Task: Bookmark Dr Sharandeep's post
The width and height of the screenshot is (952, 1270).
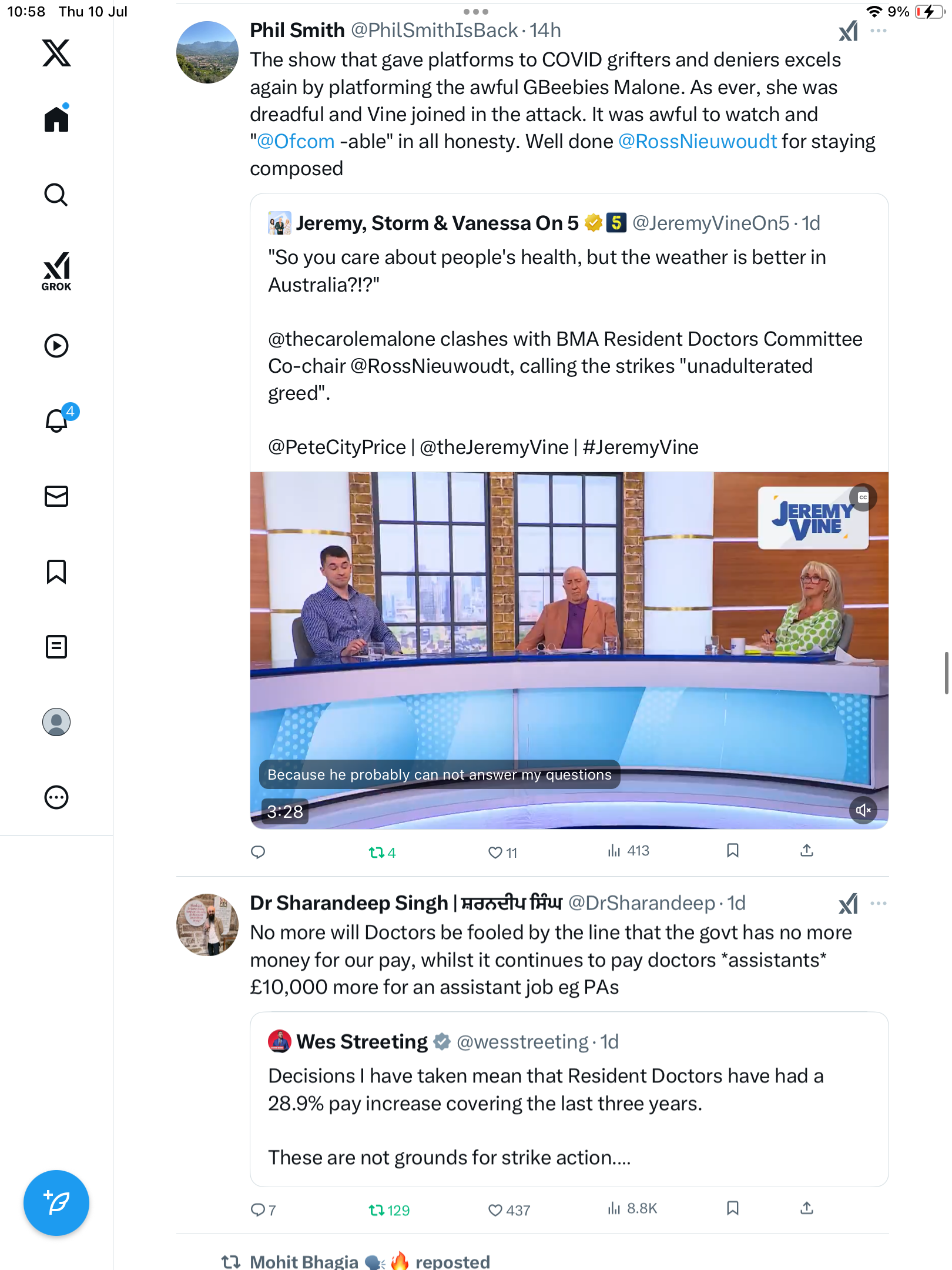Action: coord(733,1208)
